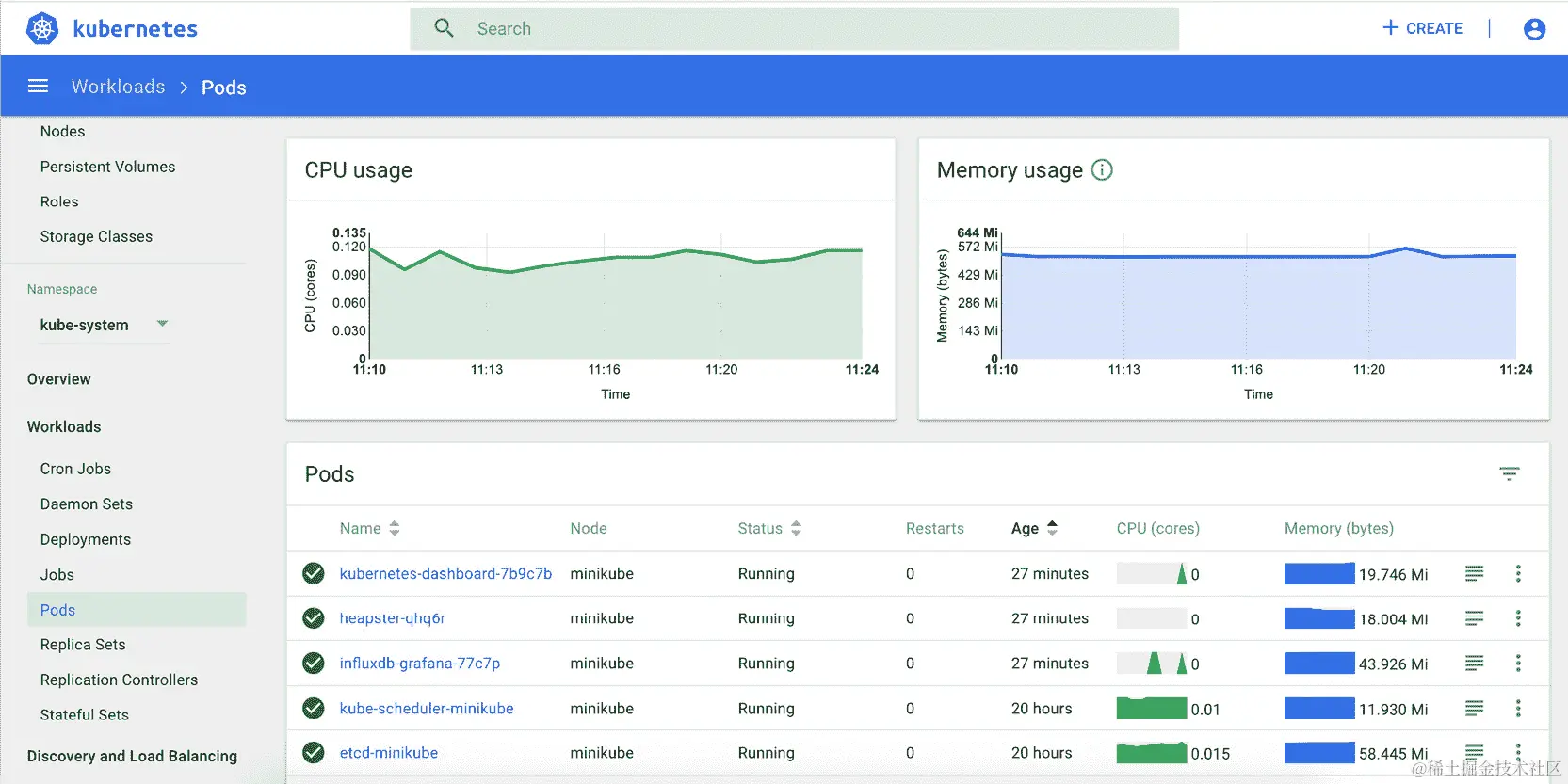Click status checkmark for etcd-minikube
Image resolution: width=1568 pixels, height=784 pixels.
click(314, 753)
